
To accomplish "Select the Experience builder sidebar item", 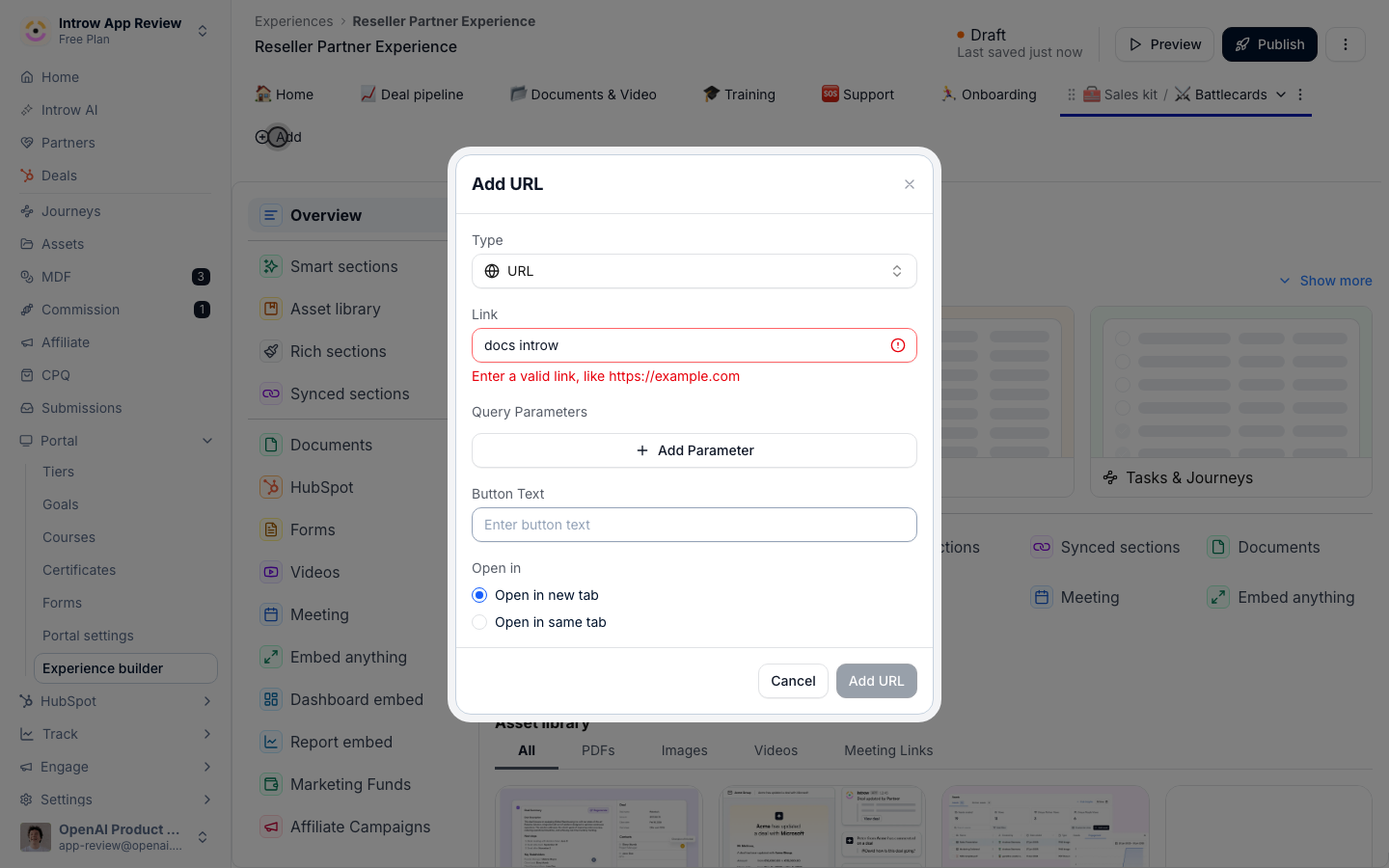I will pos(125,668).
